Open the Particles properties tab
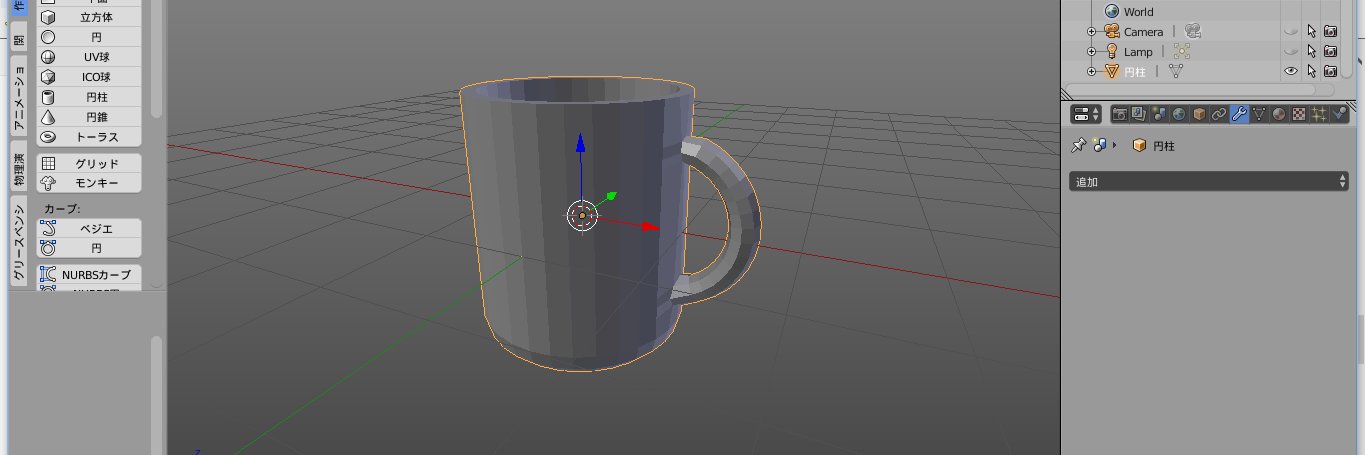 click(1320, 114)
